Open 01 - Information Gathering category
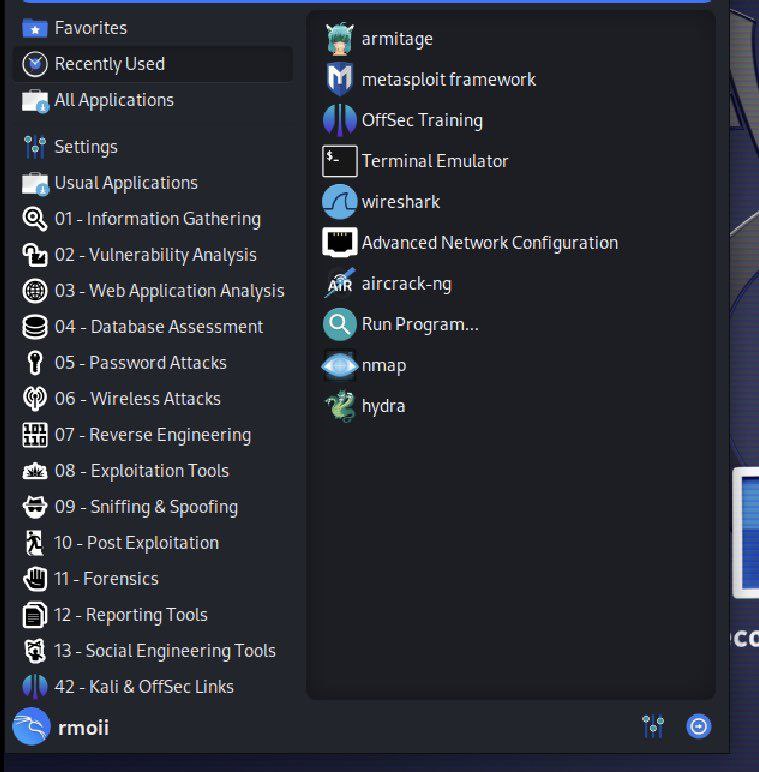This screenshot has height=772, width=759. [x=153, y=219]
